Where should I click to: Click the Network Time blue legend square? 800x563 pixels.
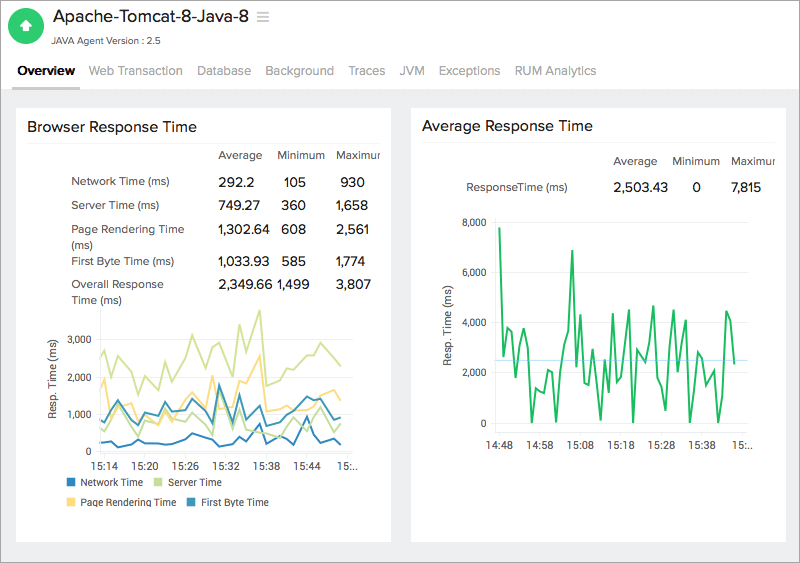(72, 482)
